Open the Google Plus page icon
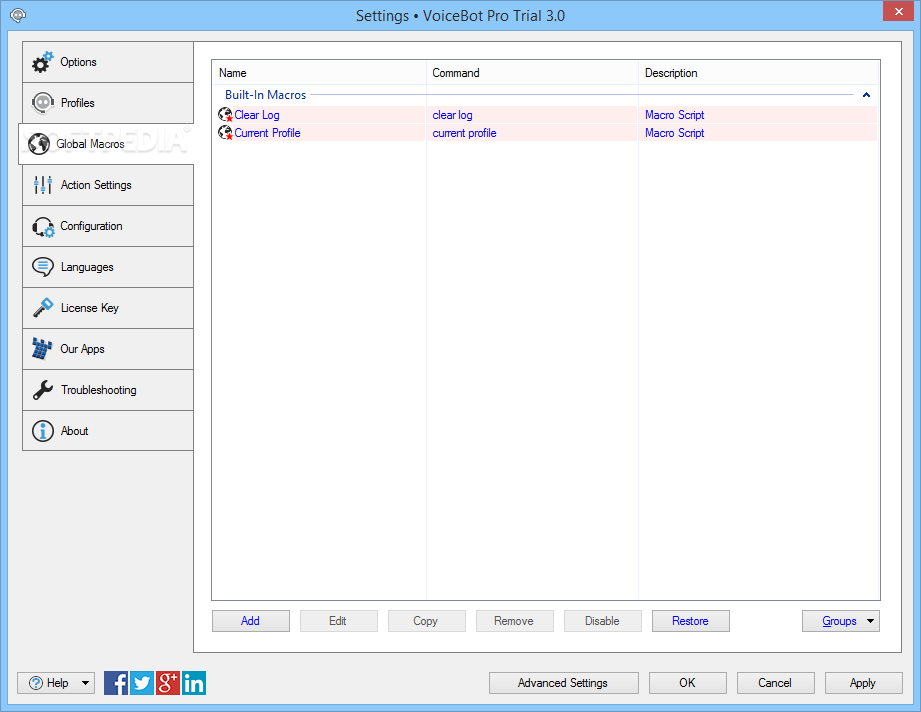The height and width of the screenshot is (712, 921). tap(168, 683)
